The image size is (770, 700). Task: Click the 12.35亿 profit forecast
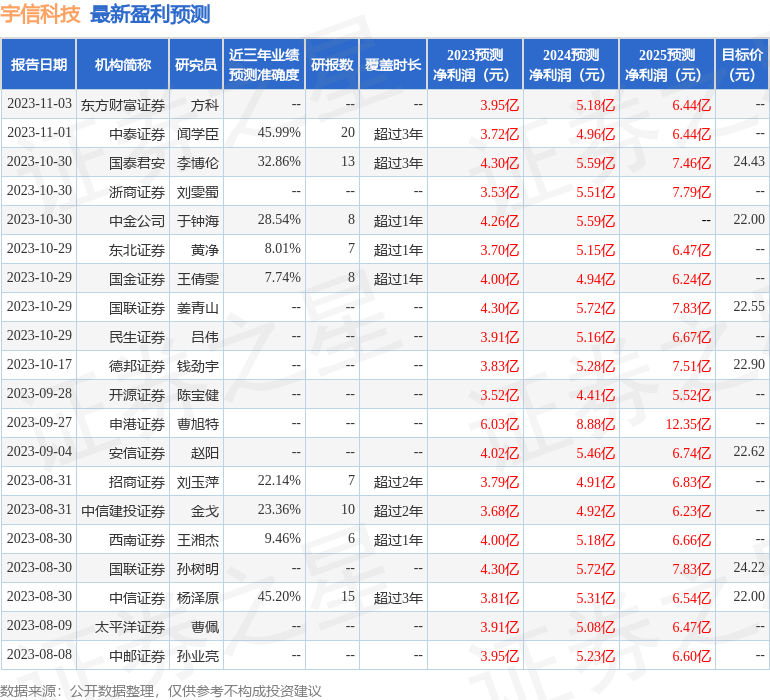[x=688, y=424]
